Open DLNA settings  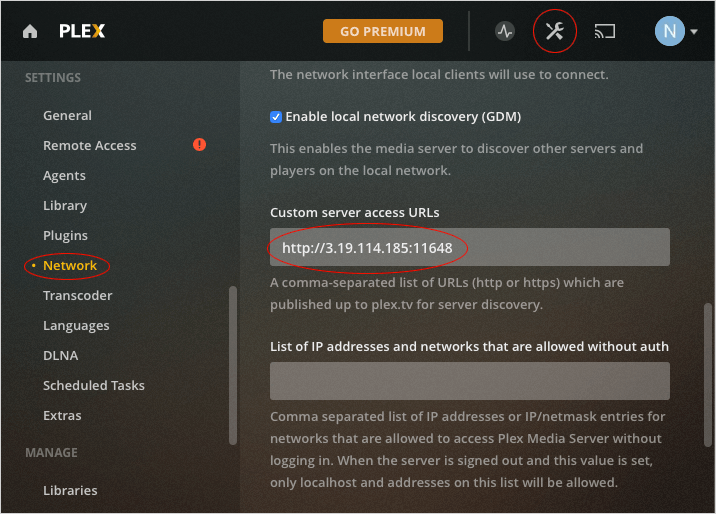click(61, 356)
